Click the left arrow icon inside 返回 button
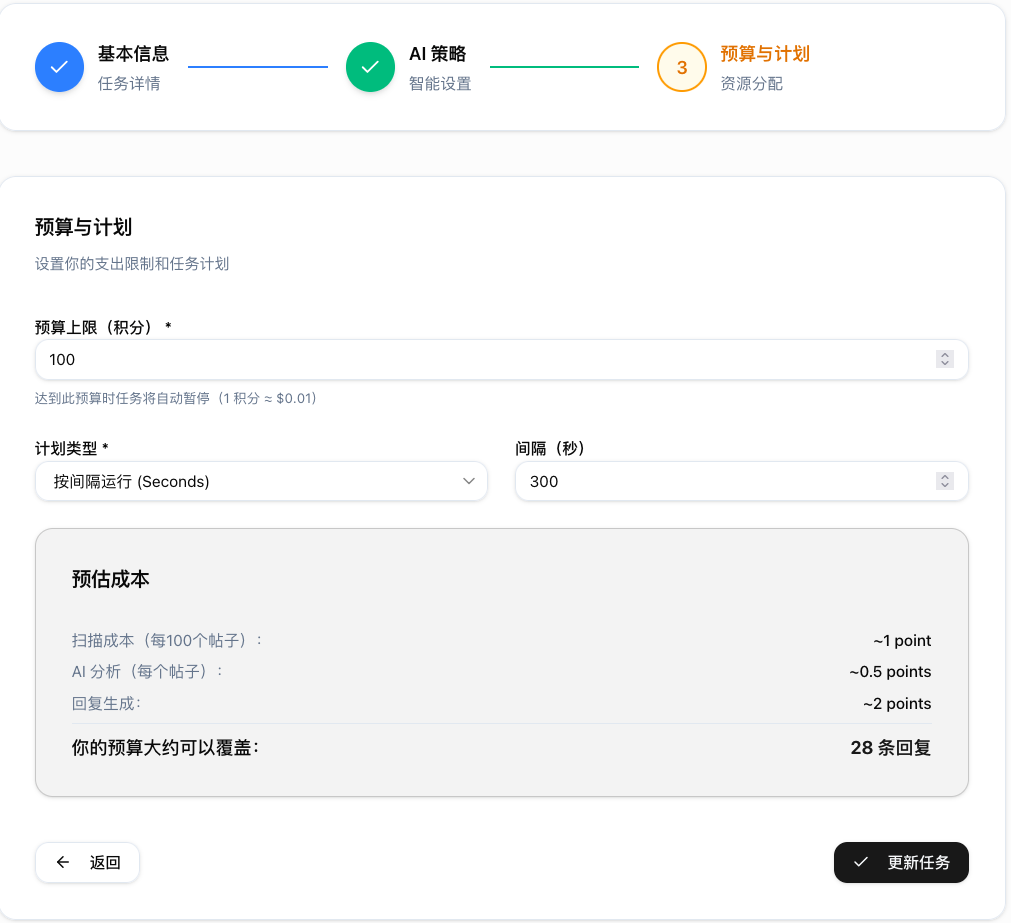The height and width of the screenshot is (923, 1011). [62, 862]
